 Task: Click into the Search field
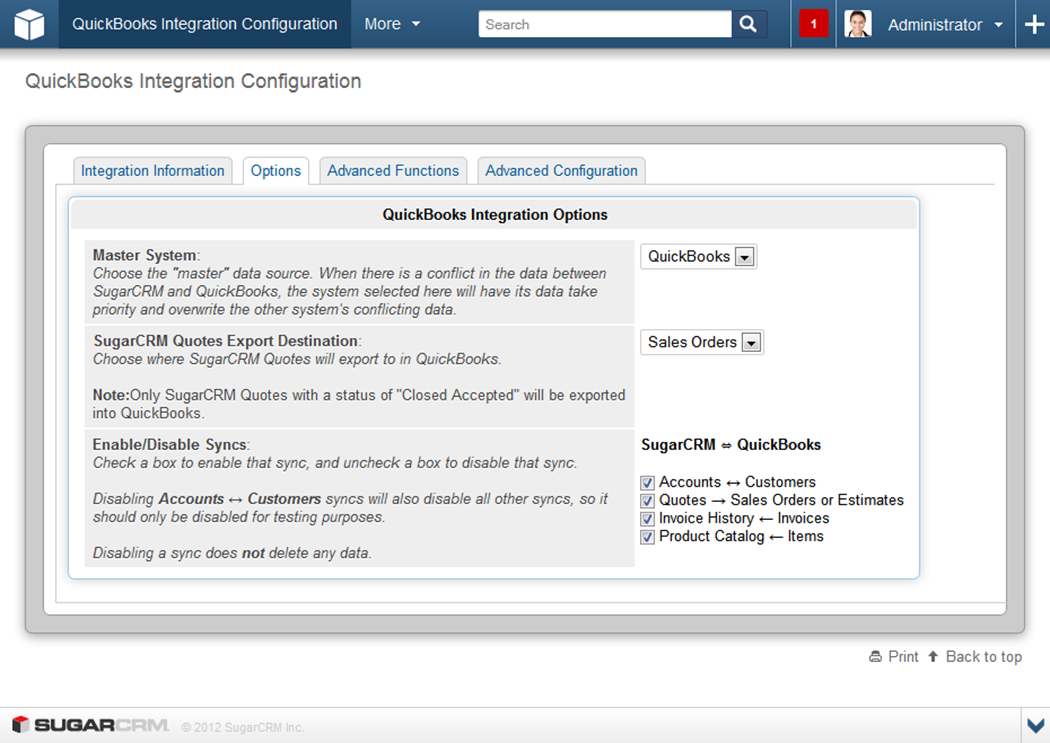(x=605, y=24)
